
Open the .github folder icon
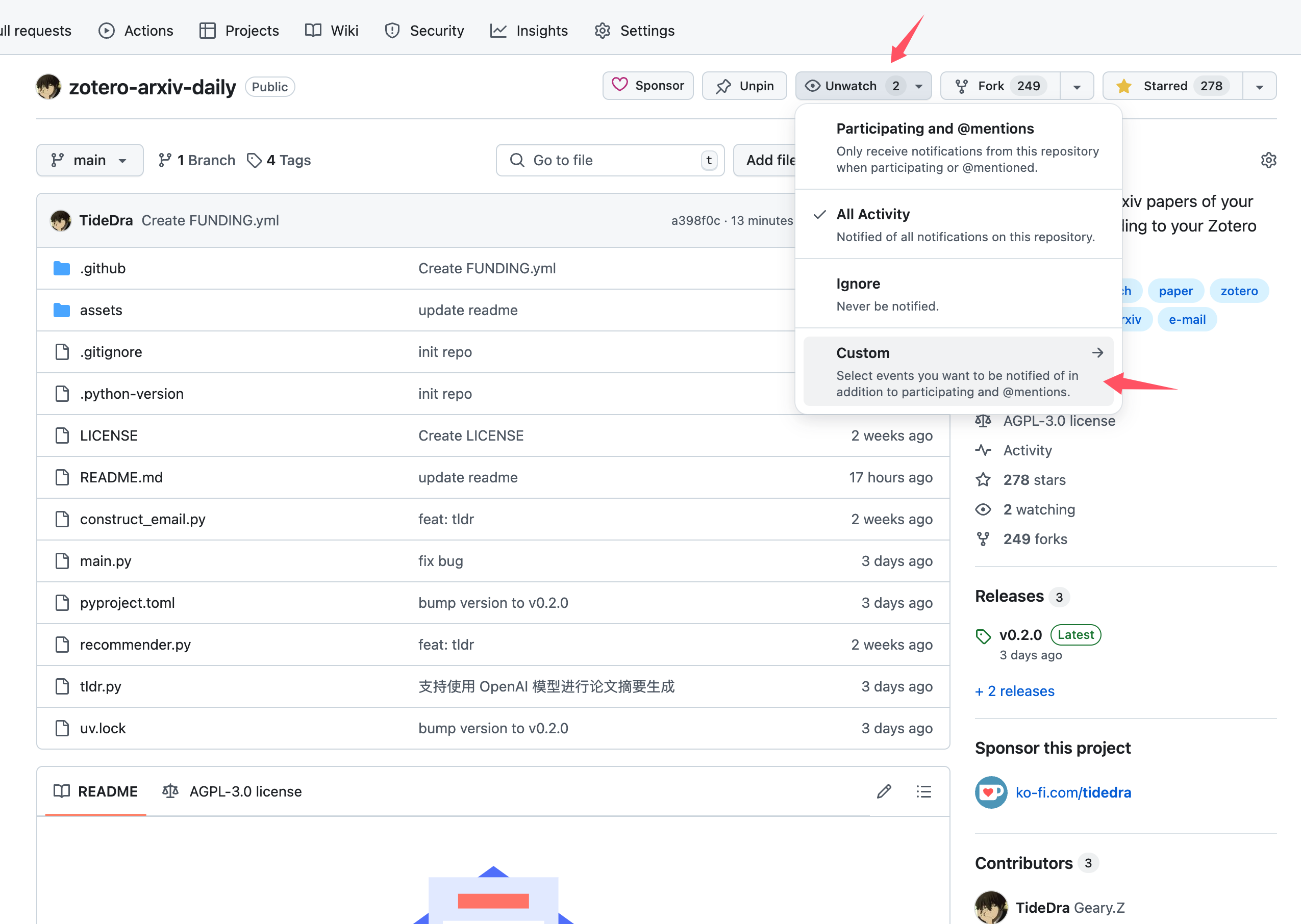(x=61, y=268)
